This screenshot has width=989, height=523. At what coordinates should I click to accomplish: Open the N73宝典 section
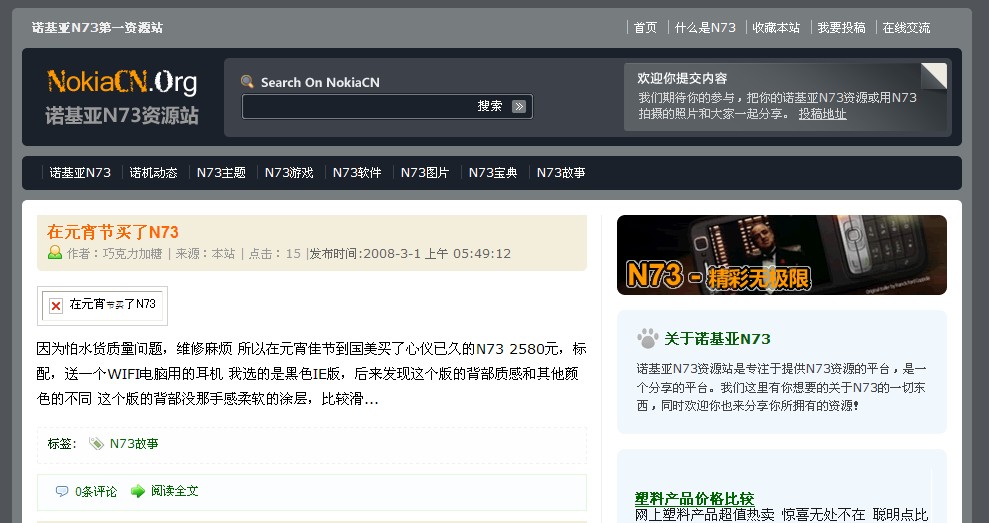493,173
